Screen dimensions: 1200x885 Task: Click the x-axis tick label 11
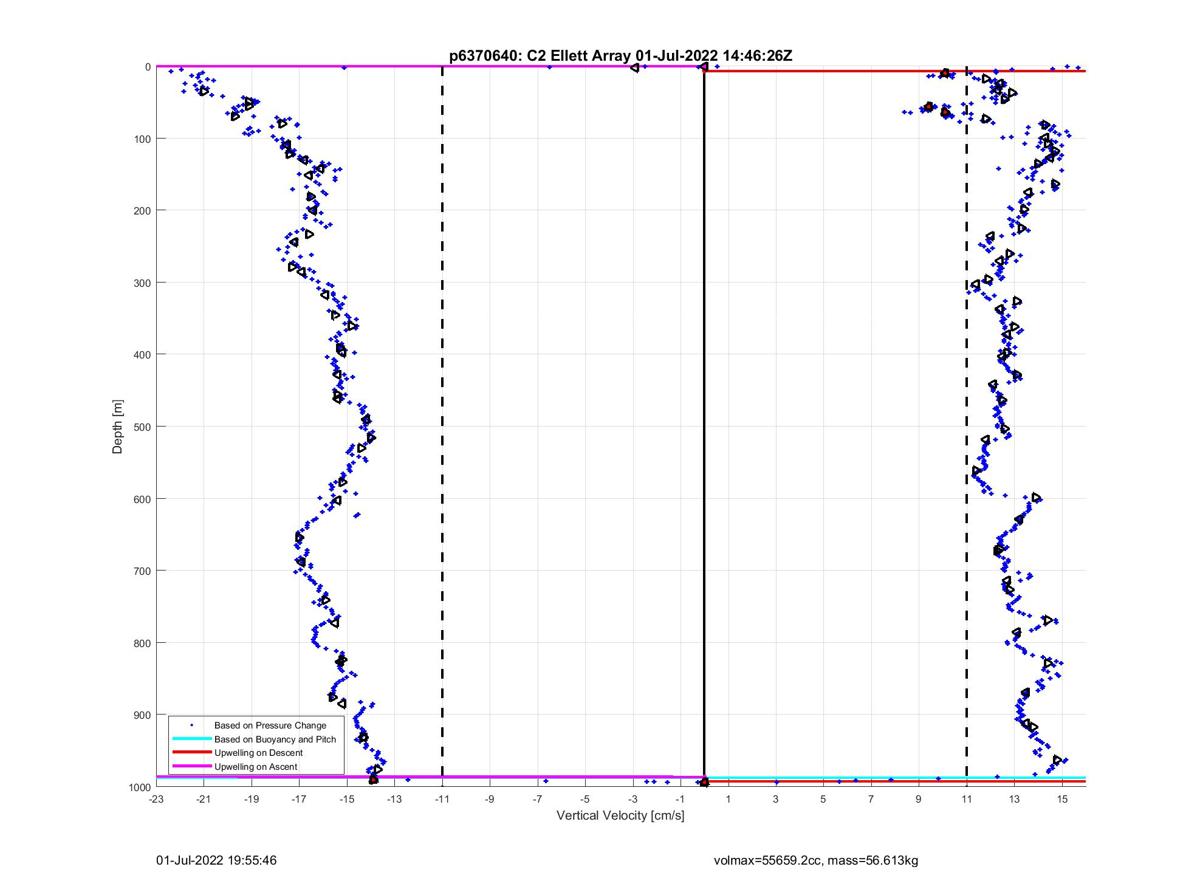pos(966,799)
